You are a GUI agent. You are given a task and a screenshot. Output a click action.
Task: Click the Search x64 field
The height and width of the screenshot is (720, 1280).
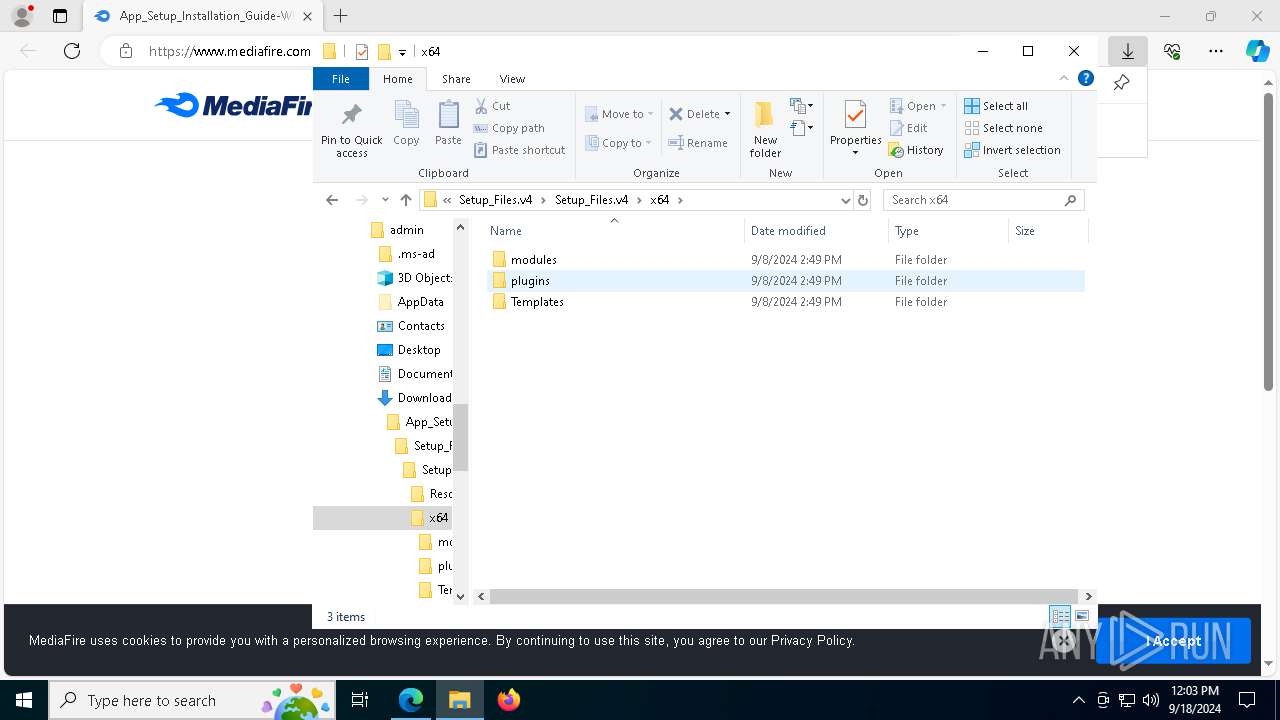coord(983,200)
